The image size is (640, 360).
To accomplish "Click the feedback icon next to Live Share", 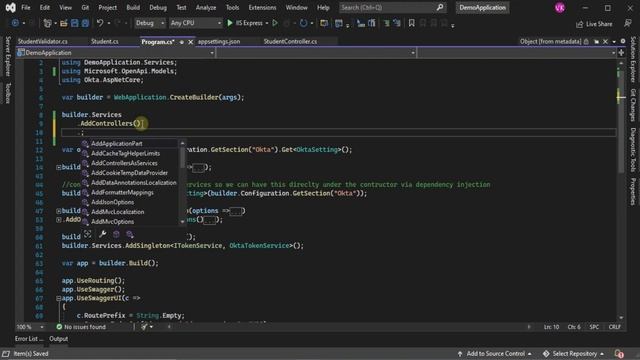I will click(628, 24).
